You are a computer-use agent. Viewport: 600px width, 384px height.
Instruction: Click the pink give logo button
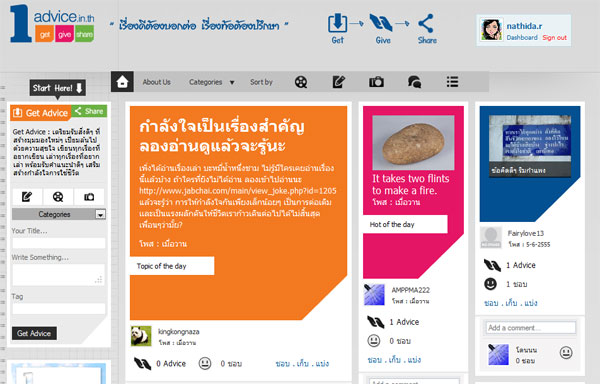[x=64, y=34]
